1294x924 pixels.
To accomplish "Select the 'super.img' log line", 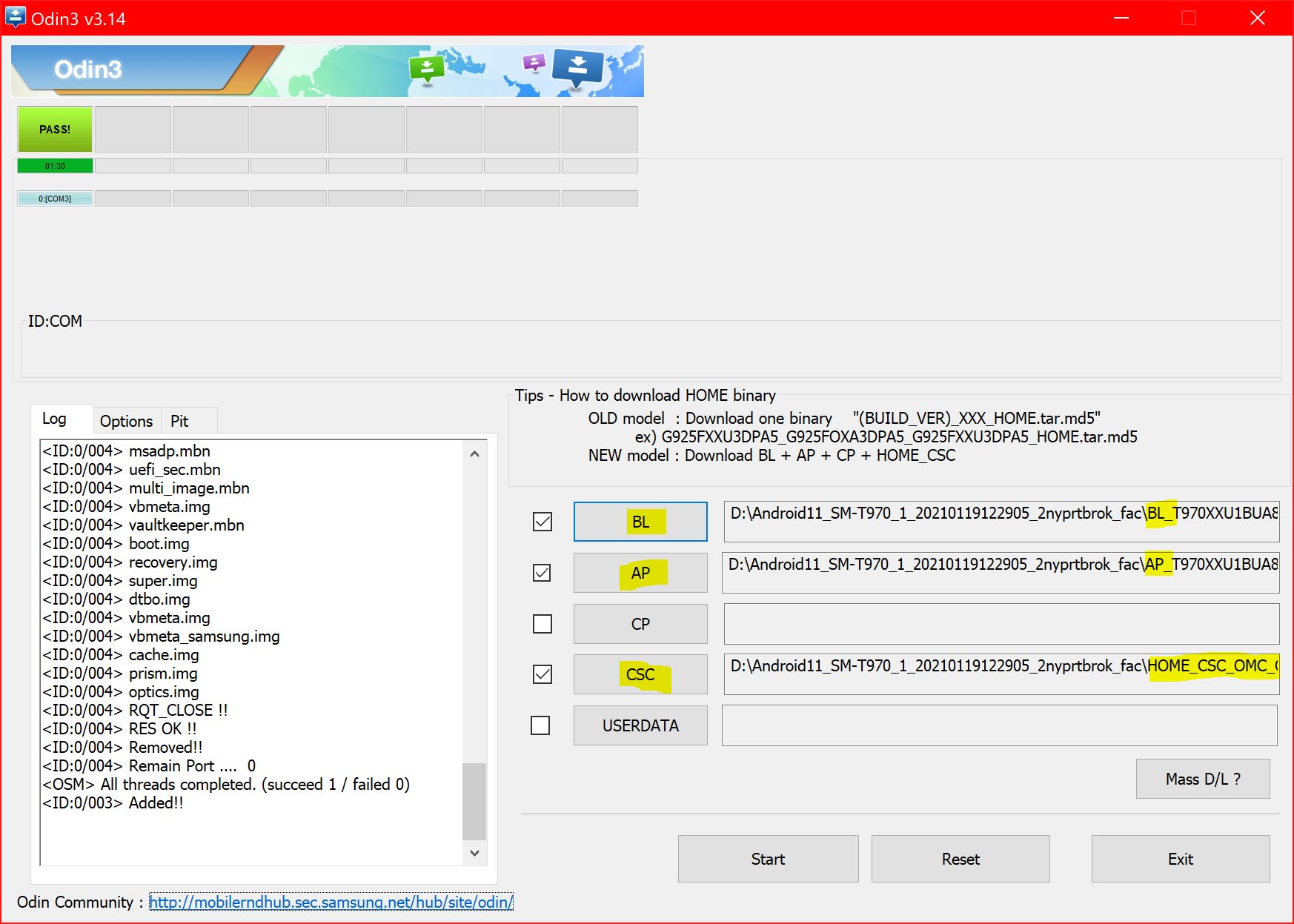I will pos(120,580).
